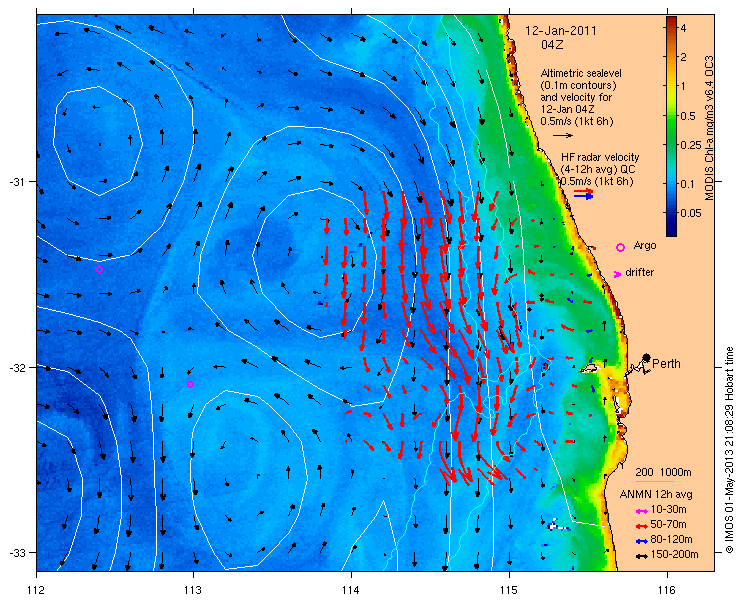Click the blue HF radar legend arrow

coord(584,196)
